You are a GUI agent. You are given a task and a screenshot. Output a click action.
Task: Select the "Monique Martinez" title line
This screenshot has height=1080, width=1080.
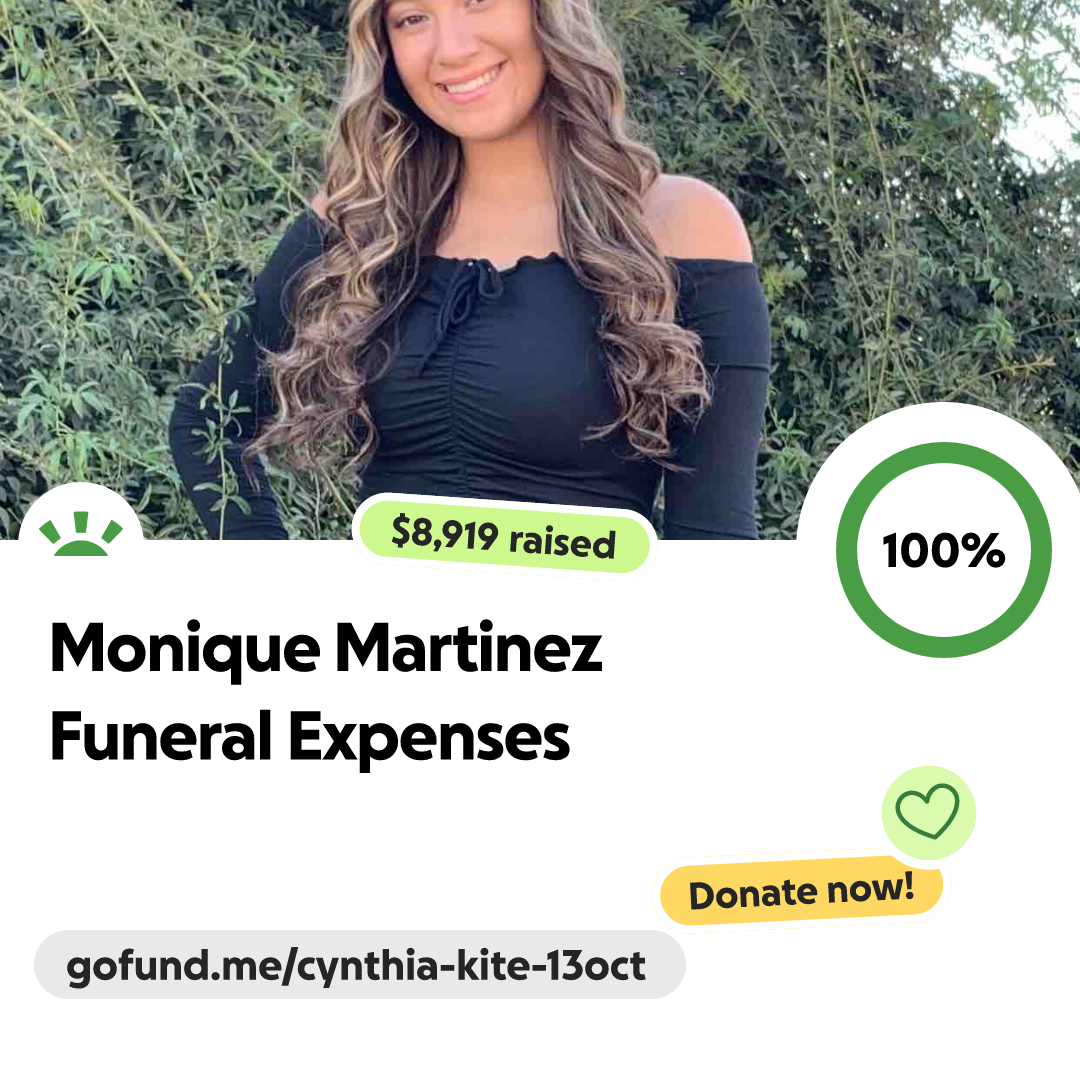(x=326, y=648)
